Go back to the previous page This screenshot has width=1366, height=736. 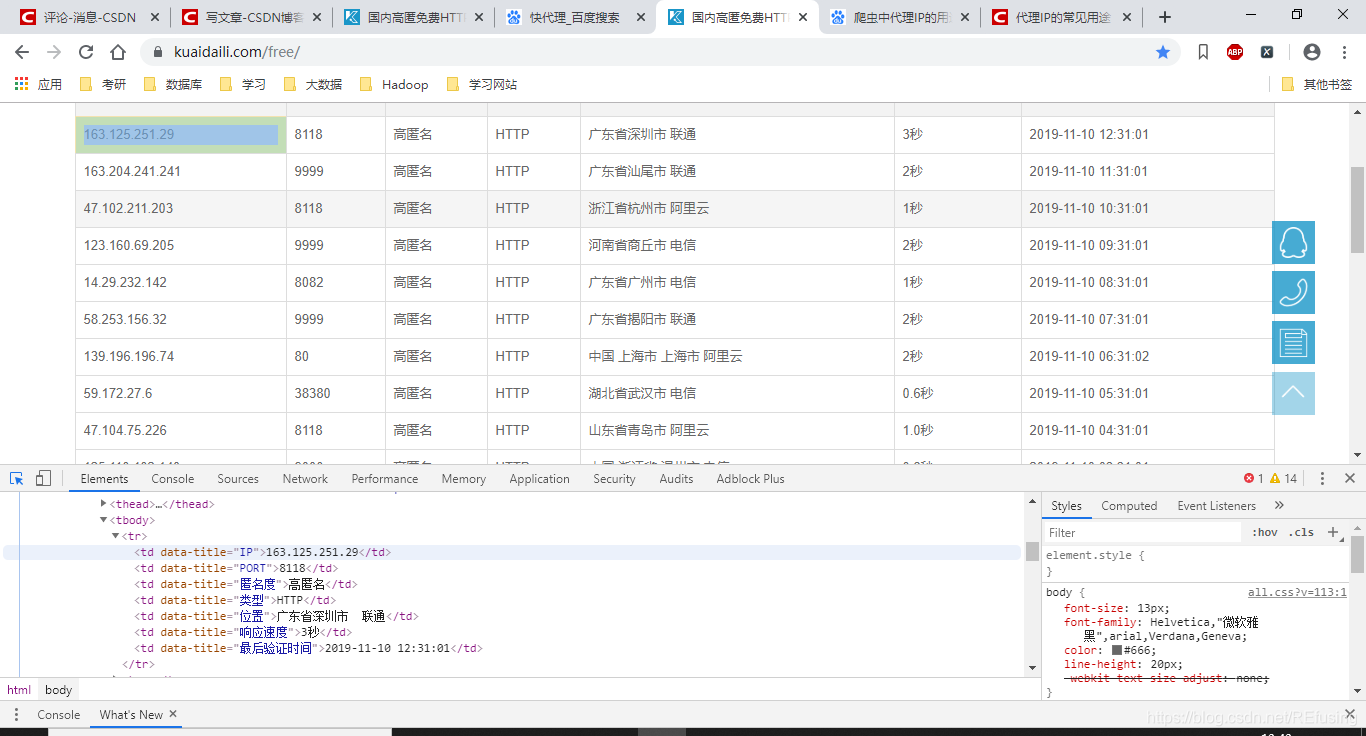[x=22, y=52]
